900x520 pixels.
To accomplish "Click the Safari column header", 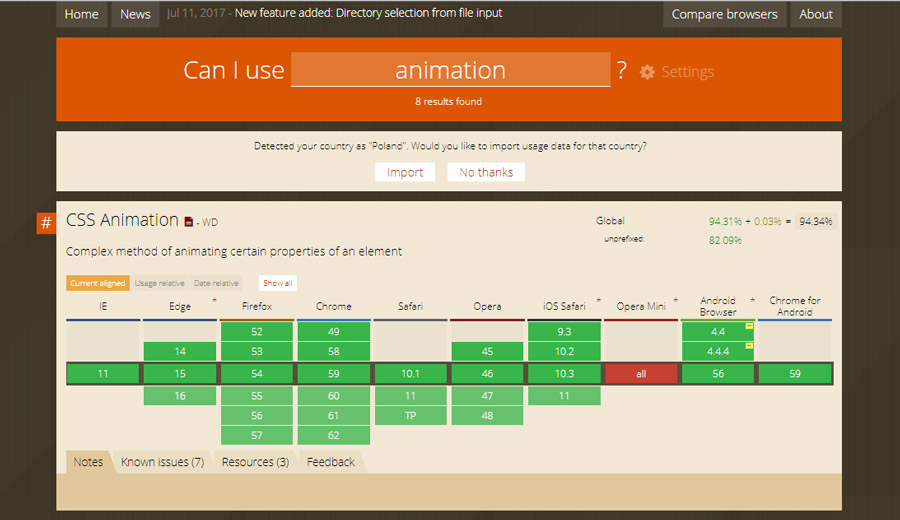I will tap(410, 306).
